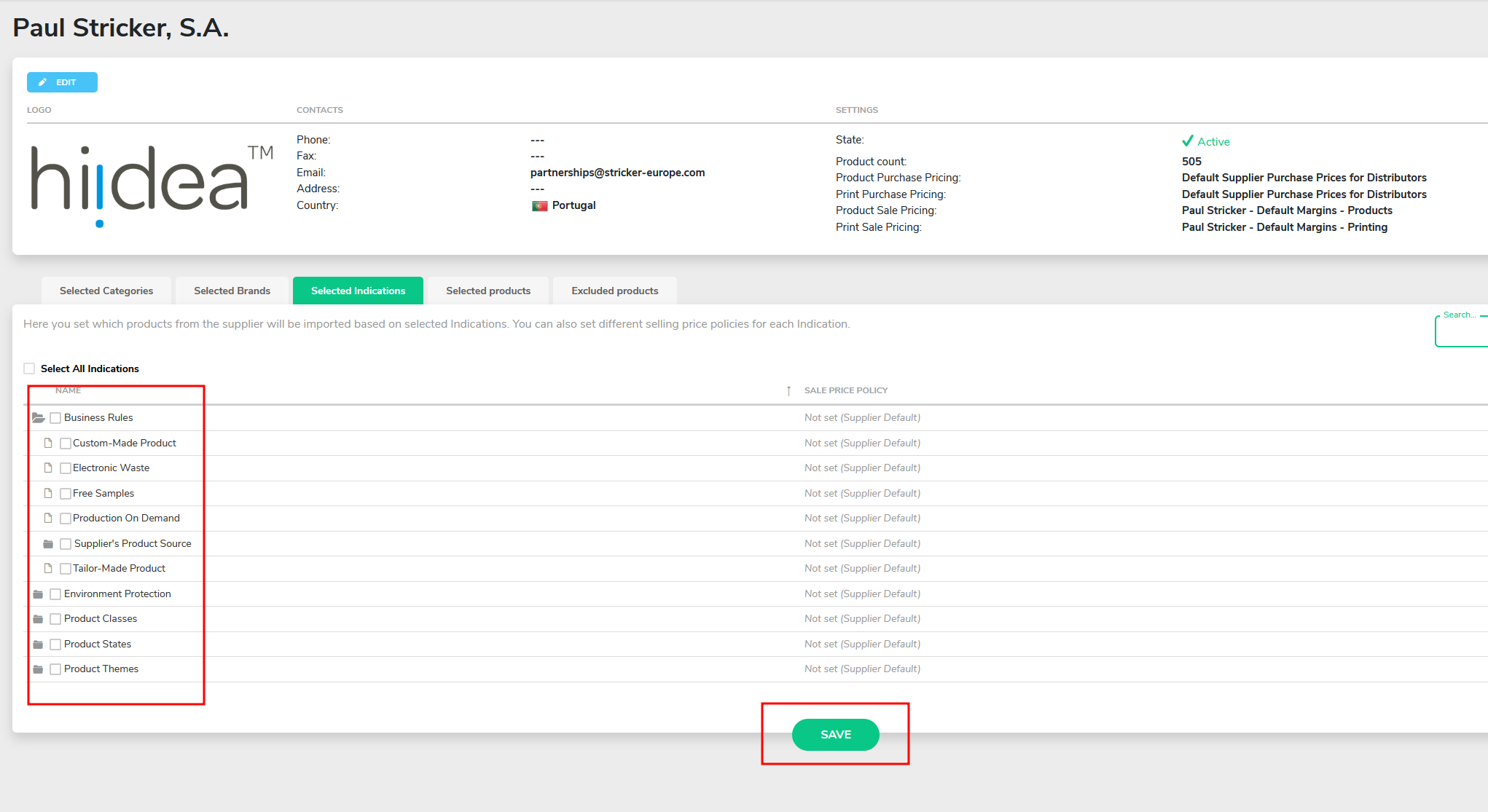Click the NAME column header

pos(68,390)
